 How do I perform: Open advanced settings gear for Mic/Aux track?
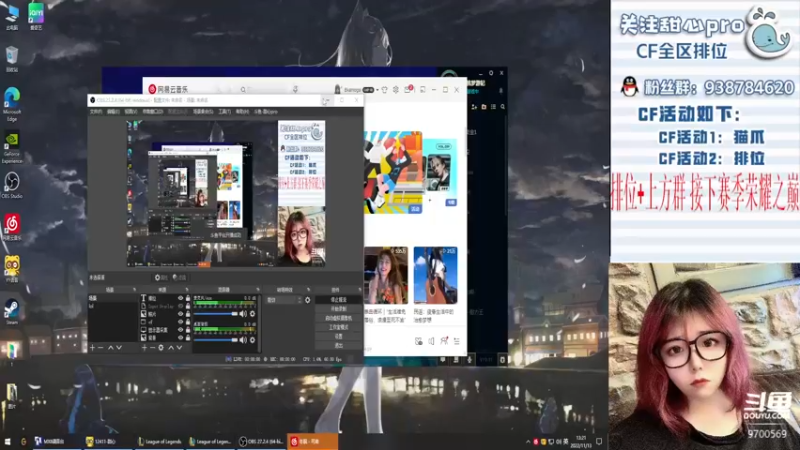pos(252,314)
